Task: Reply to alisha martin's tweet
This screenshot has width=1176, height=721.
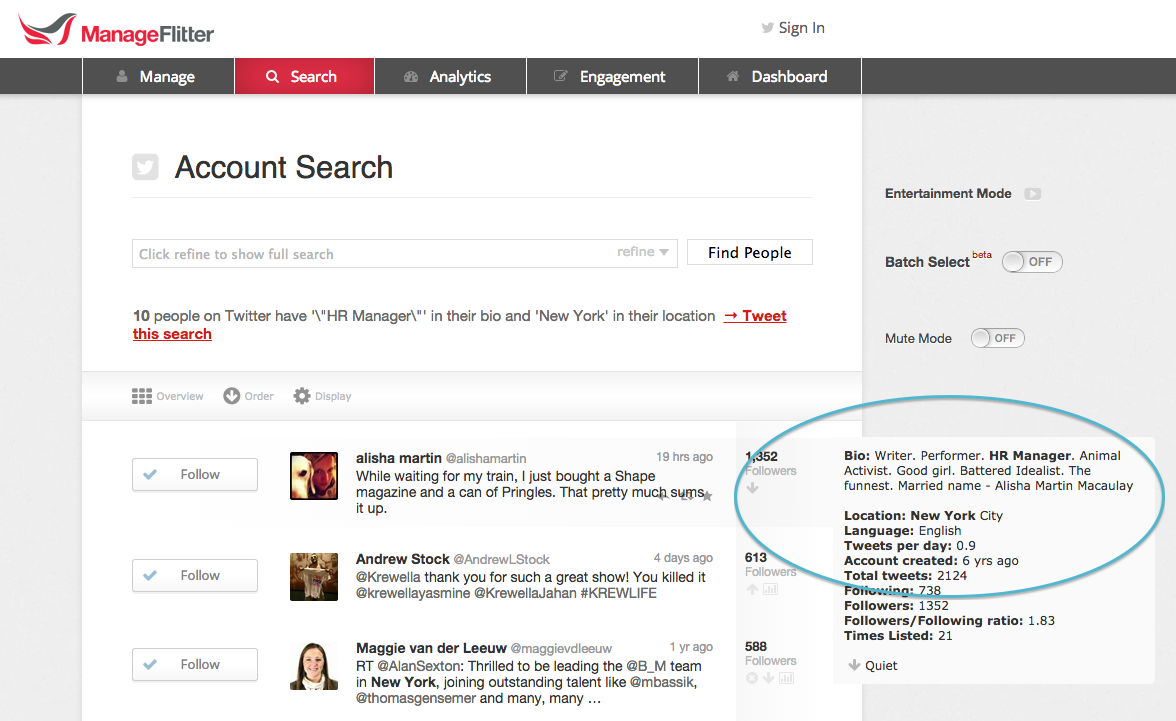Action: tap(662, 496)
